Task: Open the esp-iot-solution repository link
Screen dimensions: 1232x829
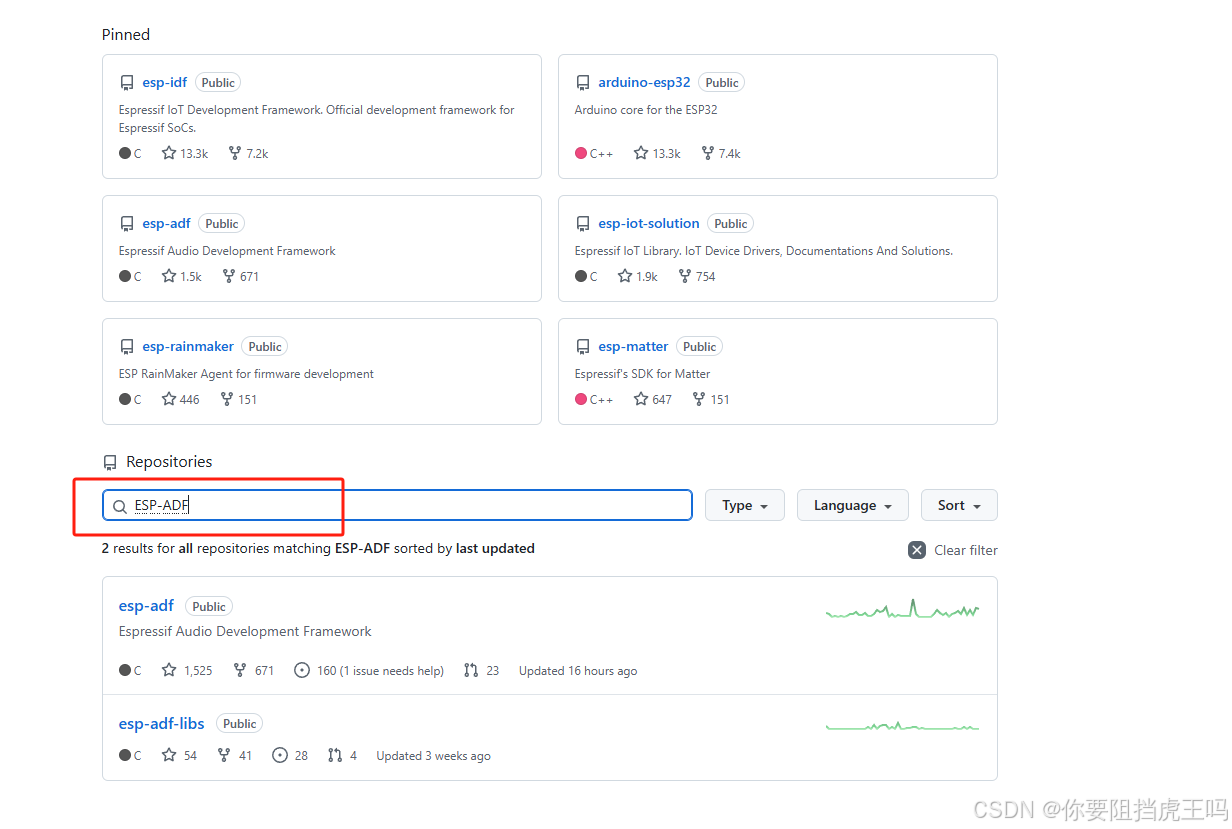Action: [x=649, y=224]
